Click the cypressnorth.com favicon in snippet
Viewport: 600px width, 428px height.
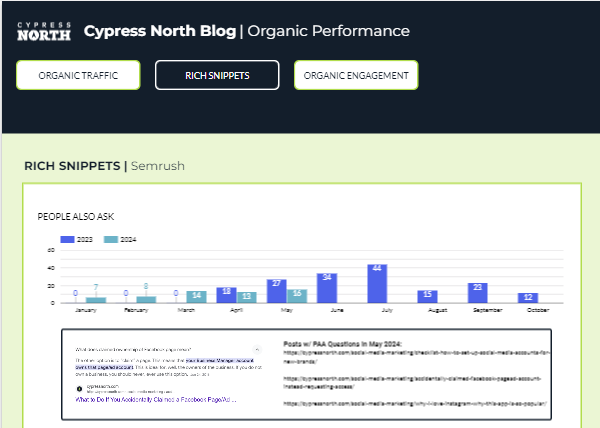tap(79, 389)
